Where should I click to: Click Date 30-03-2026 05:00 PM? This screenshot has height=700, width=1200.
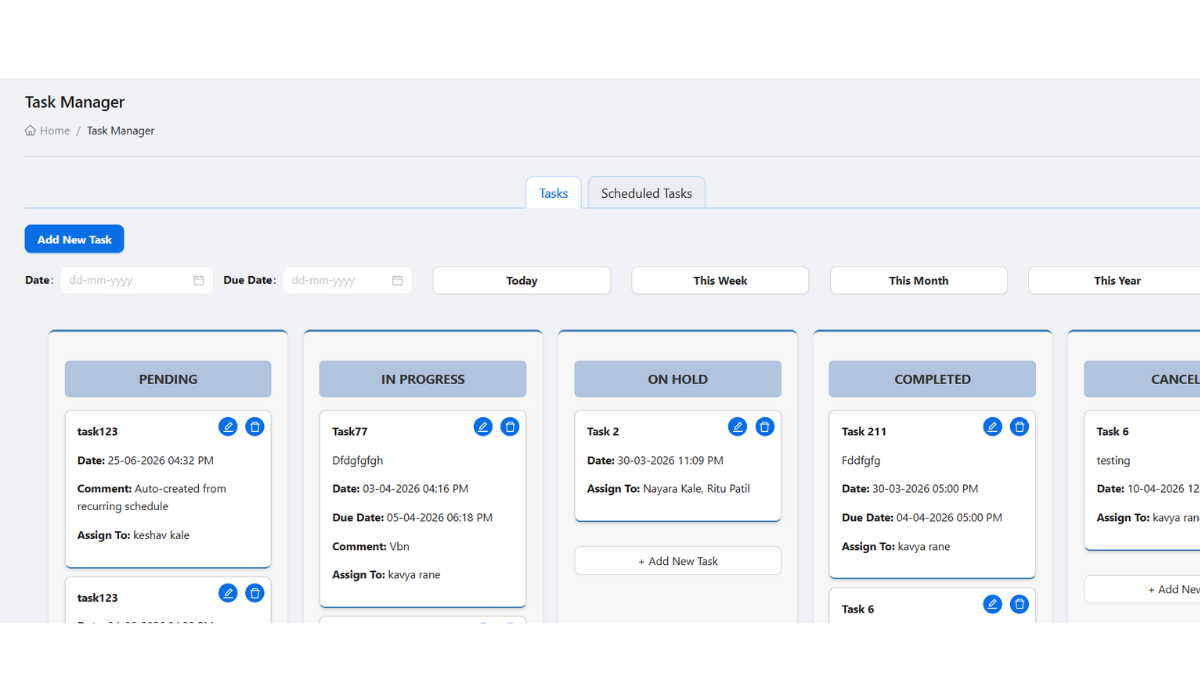[910, 489]
